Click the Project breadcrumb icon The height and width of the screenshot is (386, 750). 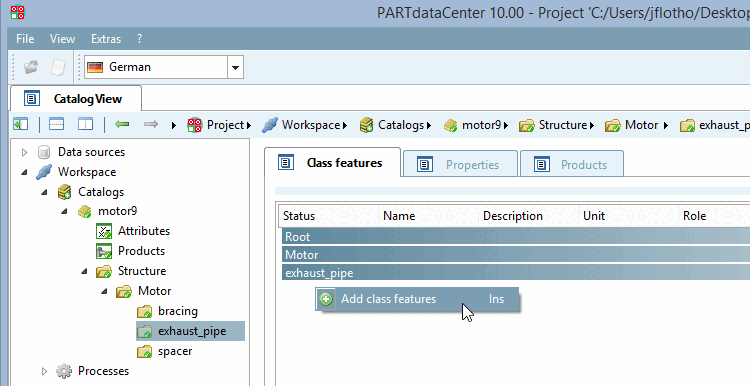point(195,125)
